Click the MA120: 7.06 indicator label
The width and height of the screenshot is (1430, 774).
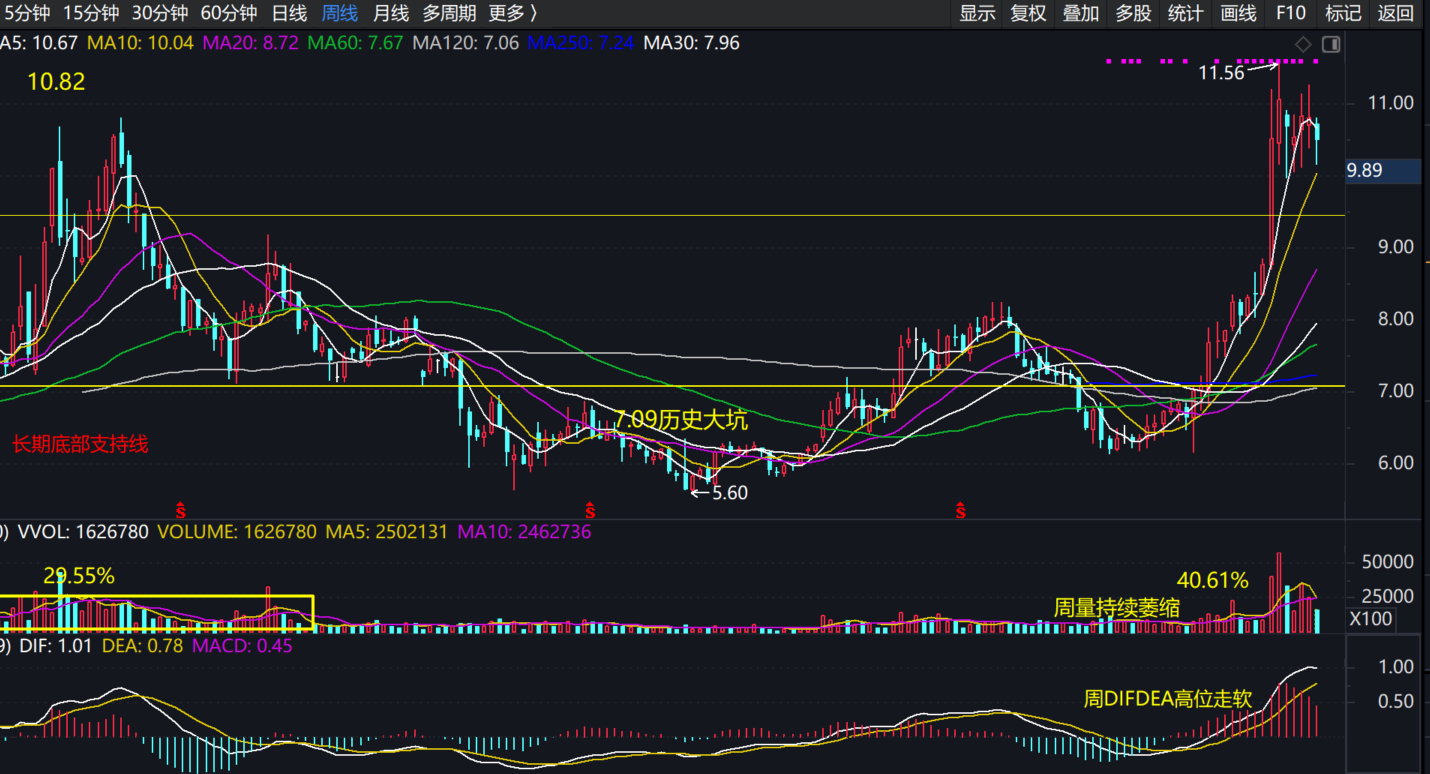(466, 43)
